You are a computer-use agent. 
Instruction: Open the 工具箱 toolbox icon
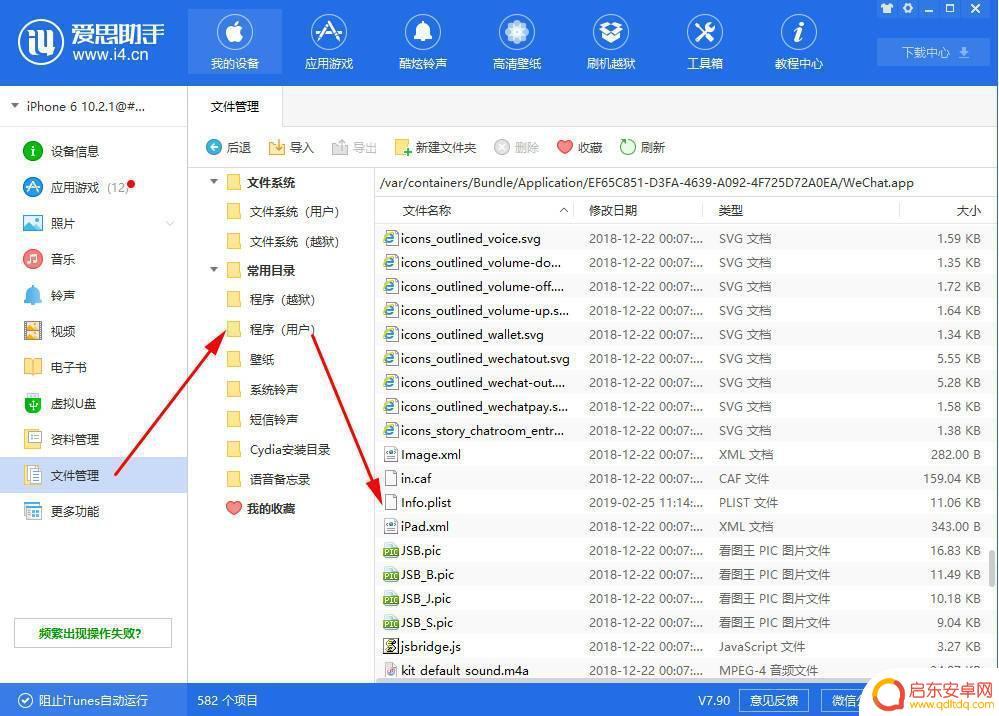coord(705,42)
